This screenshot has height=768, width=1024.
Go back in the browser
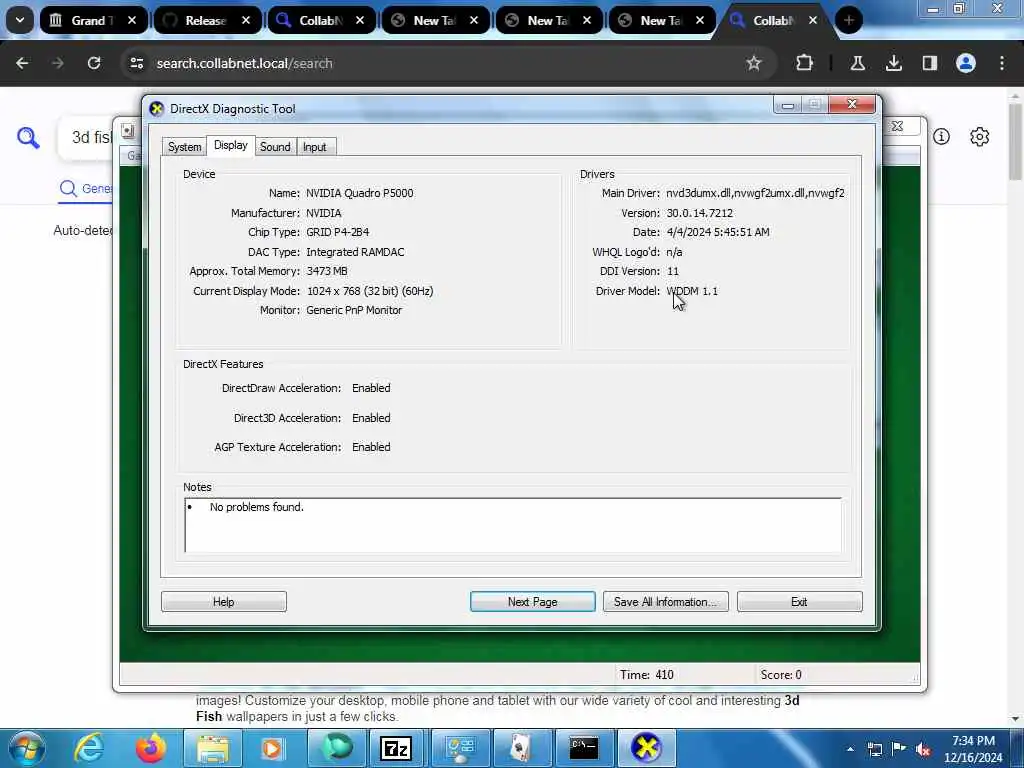[22, 63]
